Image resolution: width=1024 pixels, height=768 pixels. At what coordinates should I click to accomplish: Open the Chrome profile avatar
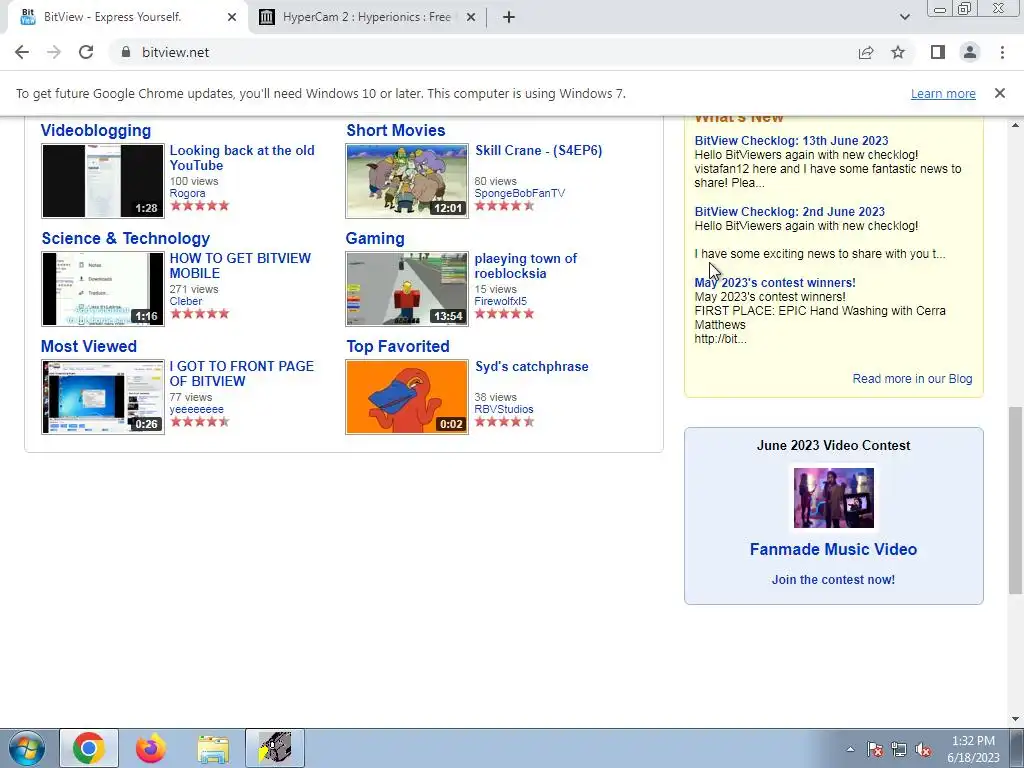(970, 52)
